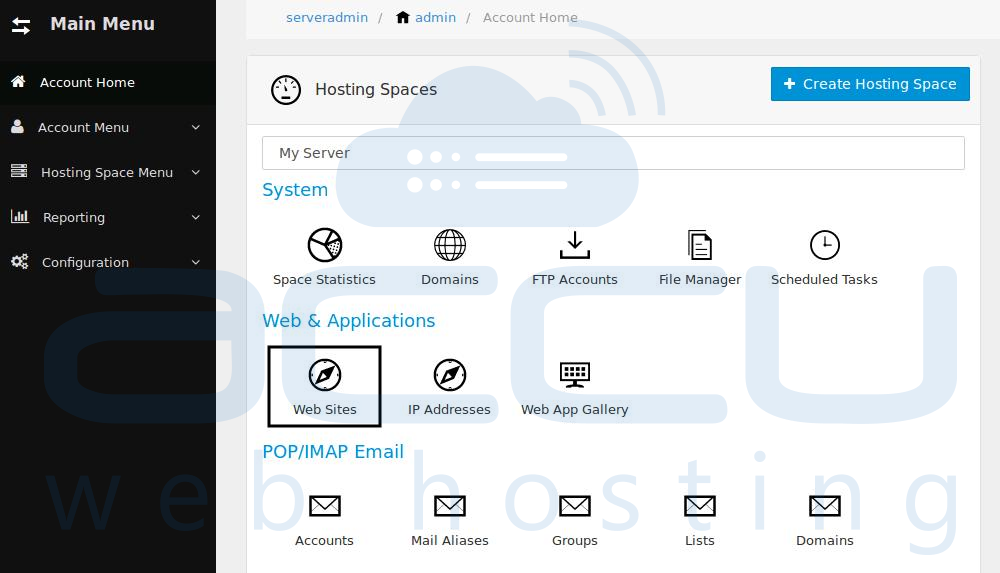Toggle the sidebar with the arrows icon
This screenshot has height=573, width=1000.
21,26
